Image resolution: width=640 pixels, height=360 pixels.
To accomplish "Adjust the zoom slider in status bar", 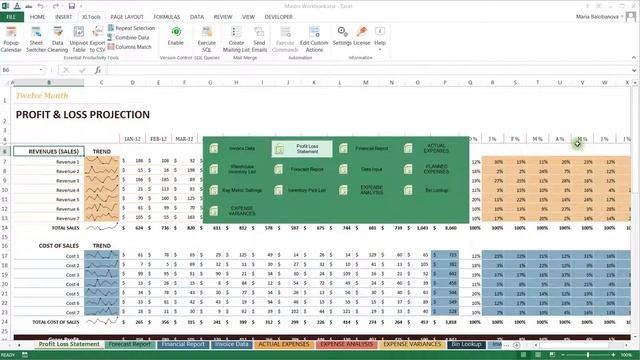I will coord(588,355).
